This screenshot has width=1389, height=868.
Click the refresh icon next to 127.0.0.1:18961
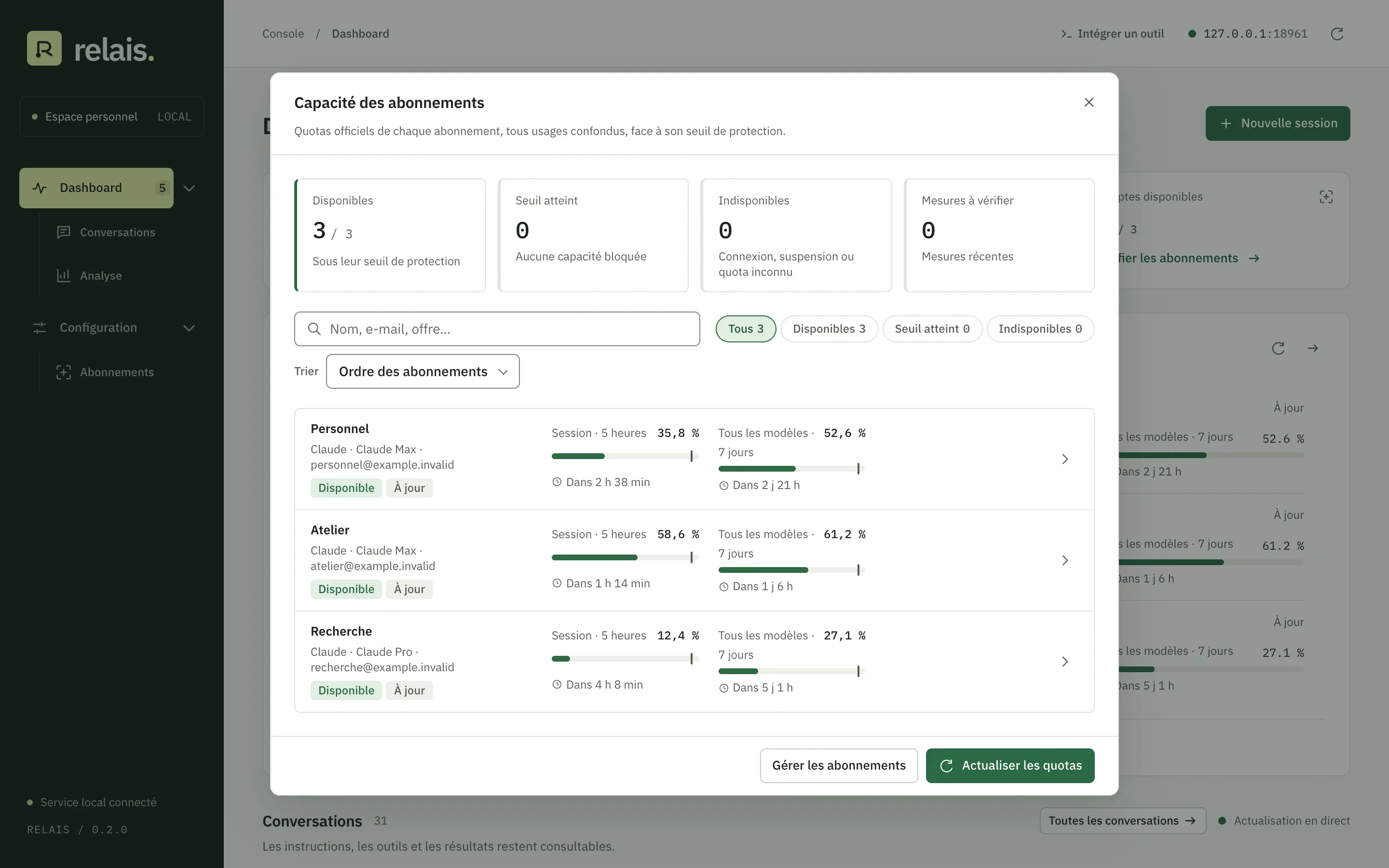[x=1337, y=34]
